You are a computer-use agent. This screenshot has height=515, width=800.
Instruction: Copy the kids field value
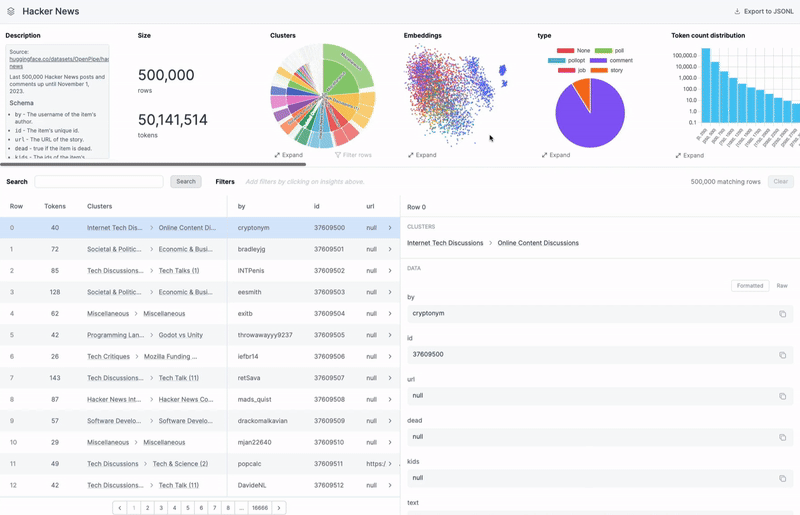tap(782, 479)
